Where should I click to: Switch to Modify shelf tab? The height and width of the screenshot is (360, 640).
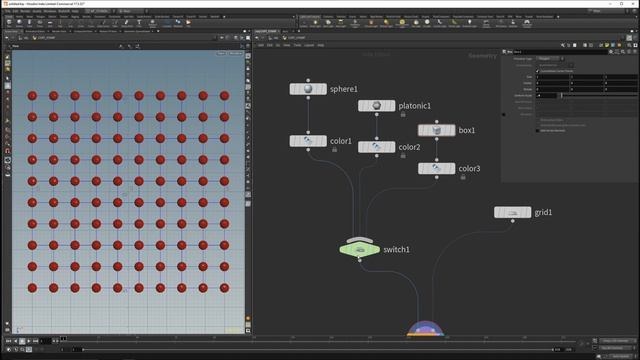click(19, 17)
